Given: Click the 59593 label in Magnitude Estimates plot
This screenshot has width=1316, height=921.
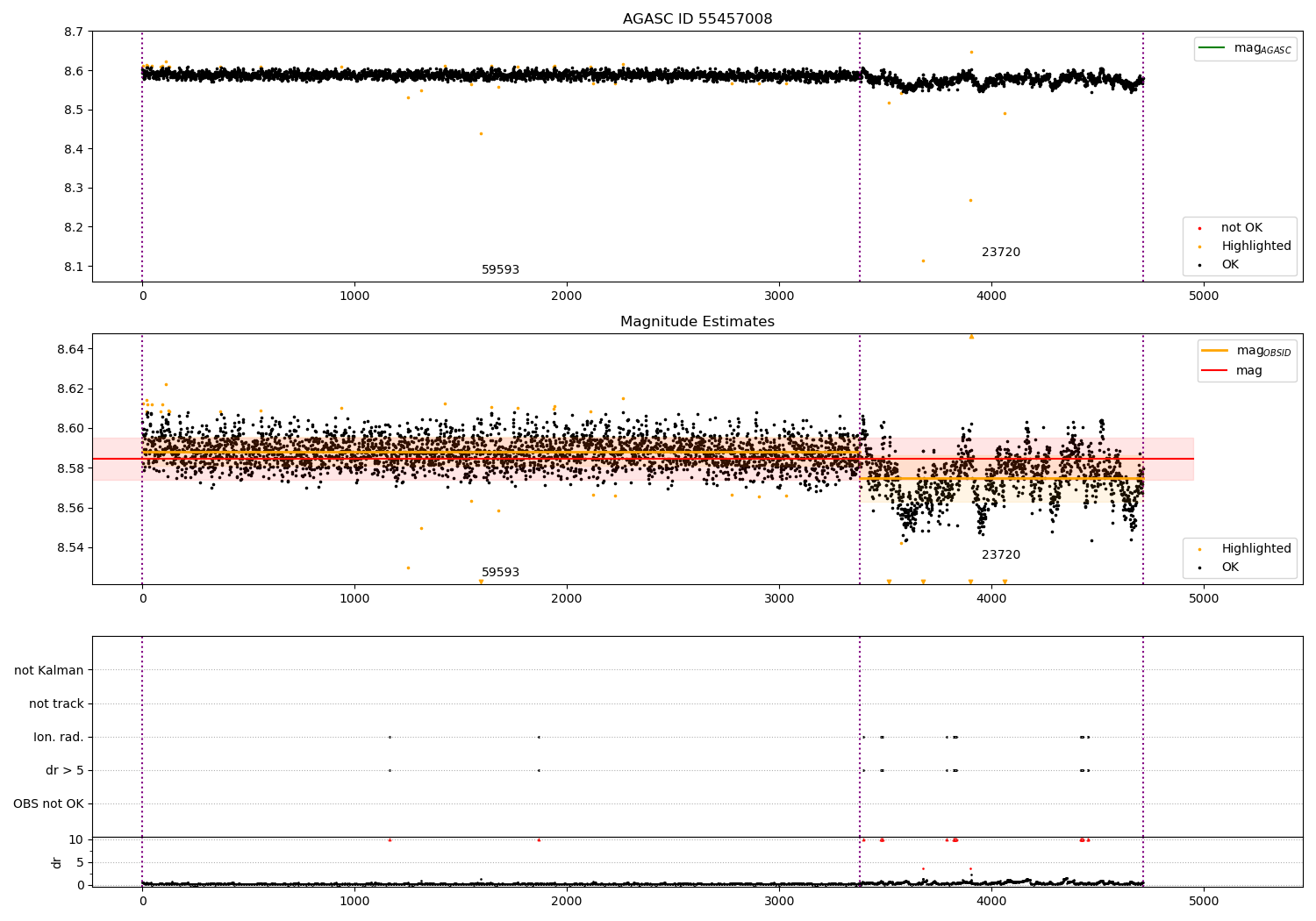Looking at the screenshot, I should click(500, 572).
